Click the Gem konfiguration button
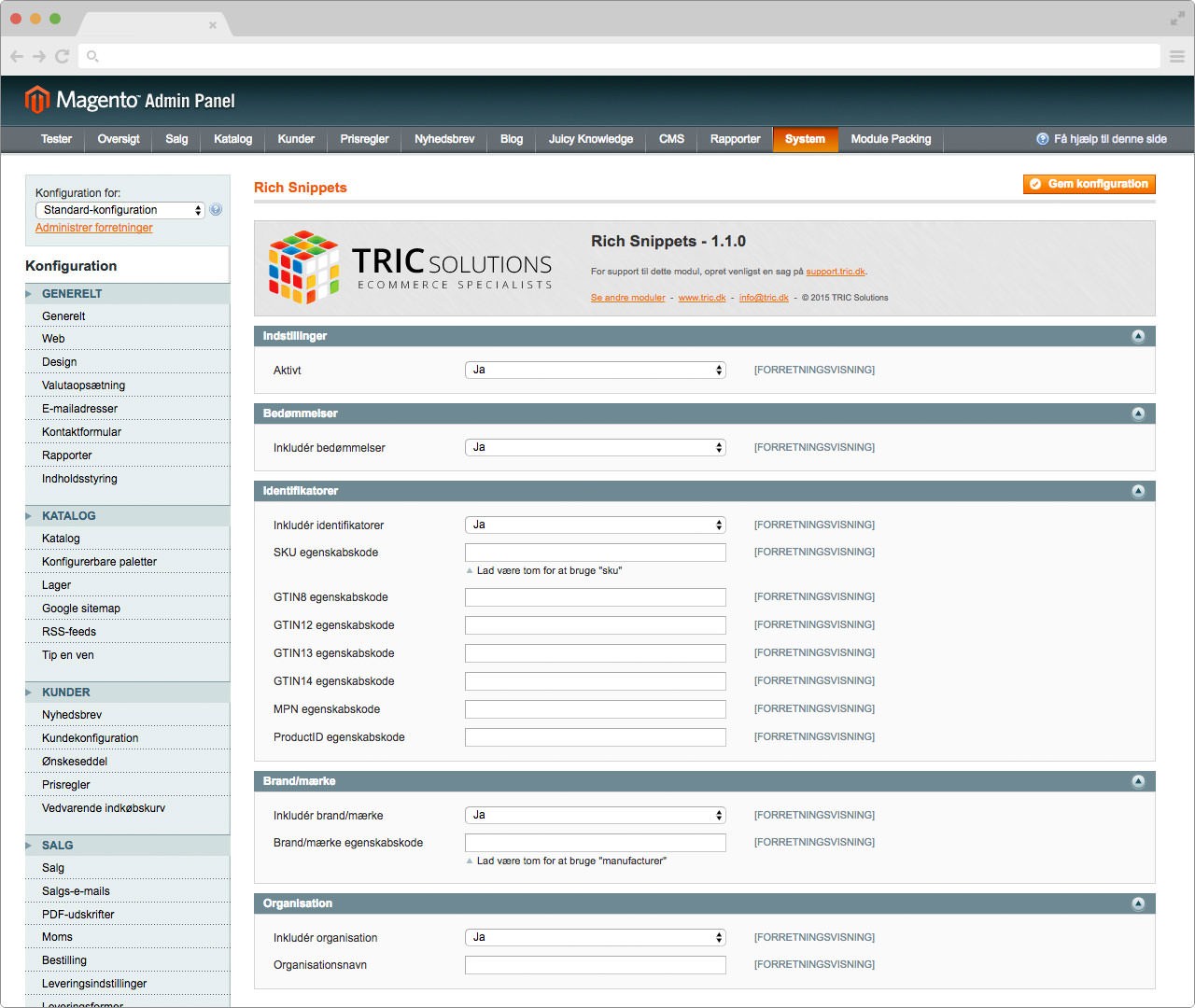The image size is (1195, 1008). (x=1089, y=184)
